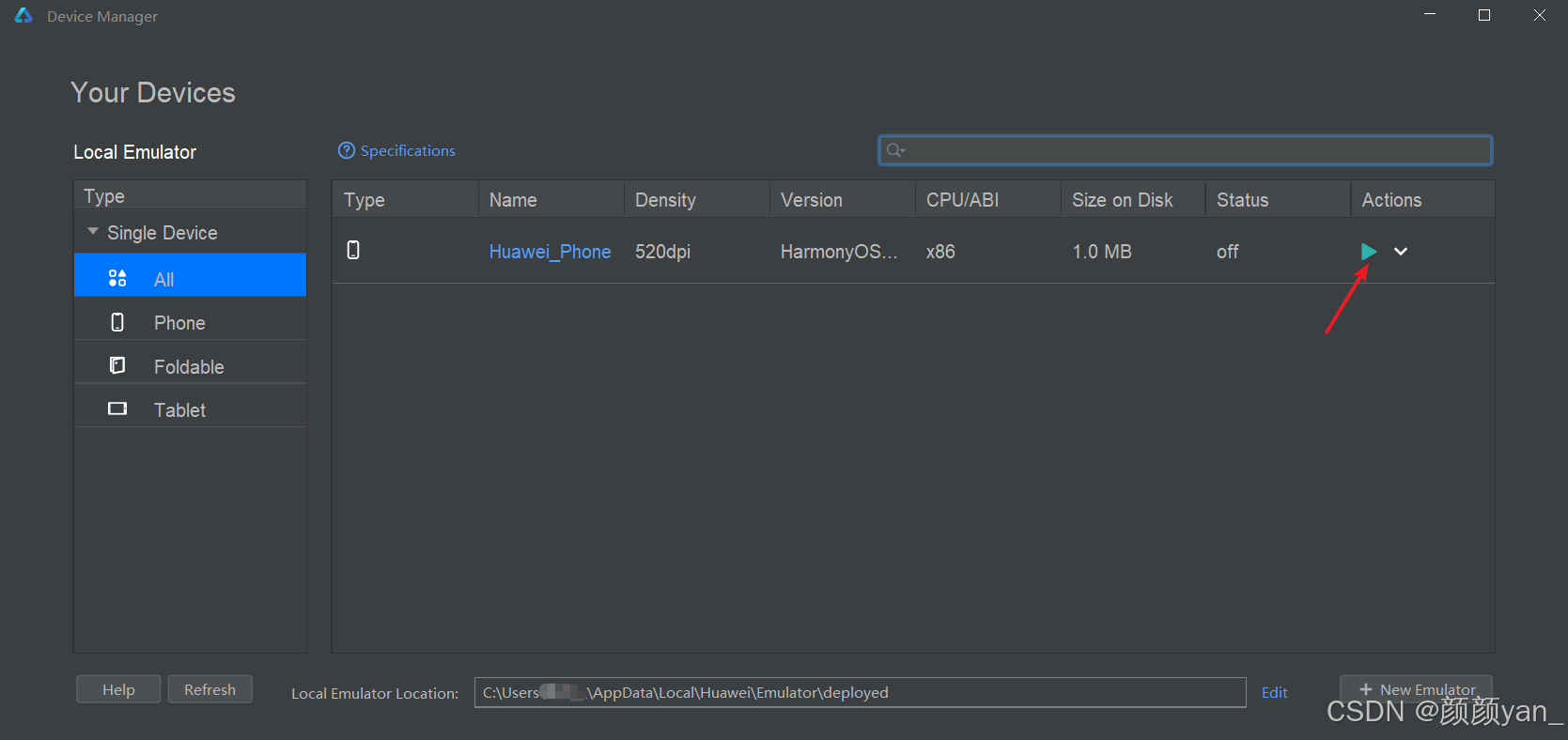This screenshot has height=740, width=1568.
Task: Sort by the CPU/ABI column header
Action: point(988,200)
